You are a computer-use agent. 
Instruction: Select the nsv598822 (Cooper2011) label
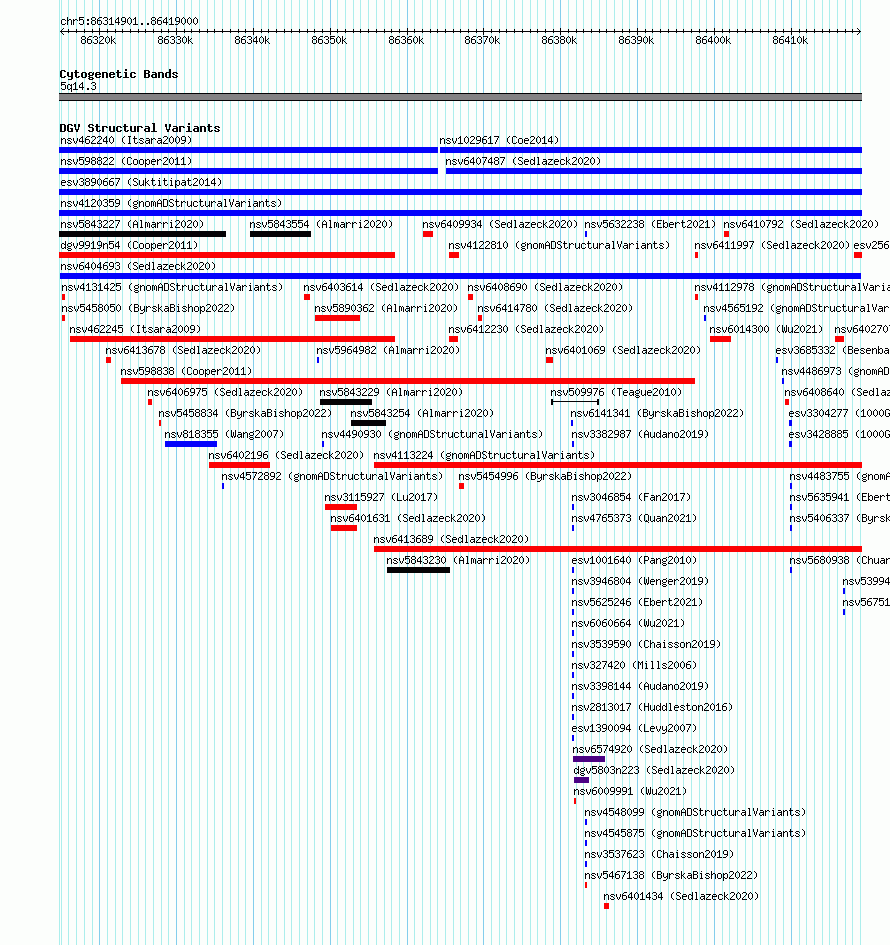[x=126, y=162]
